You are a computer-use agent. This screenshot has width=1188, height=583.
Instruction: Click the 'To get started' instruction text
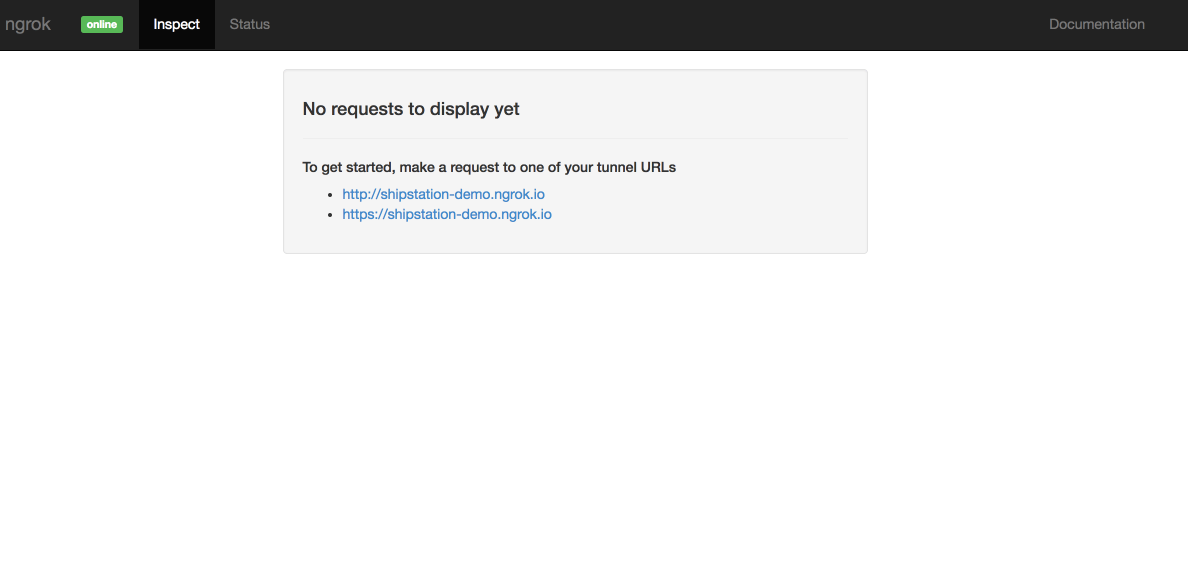tap(489, 167)
